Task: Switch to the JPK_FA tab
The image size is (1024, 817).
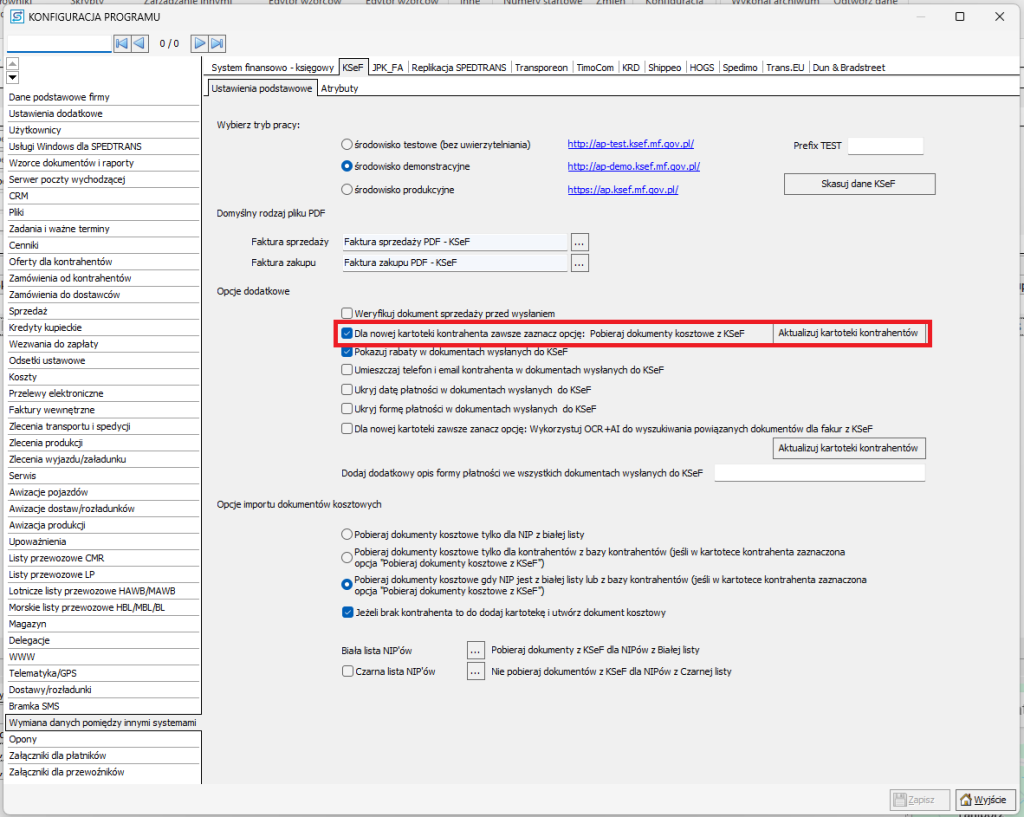Action: (388, 68)
